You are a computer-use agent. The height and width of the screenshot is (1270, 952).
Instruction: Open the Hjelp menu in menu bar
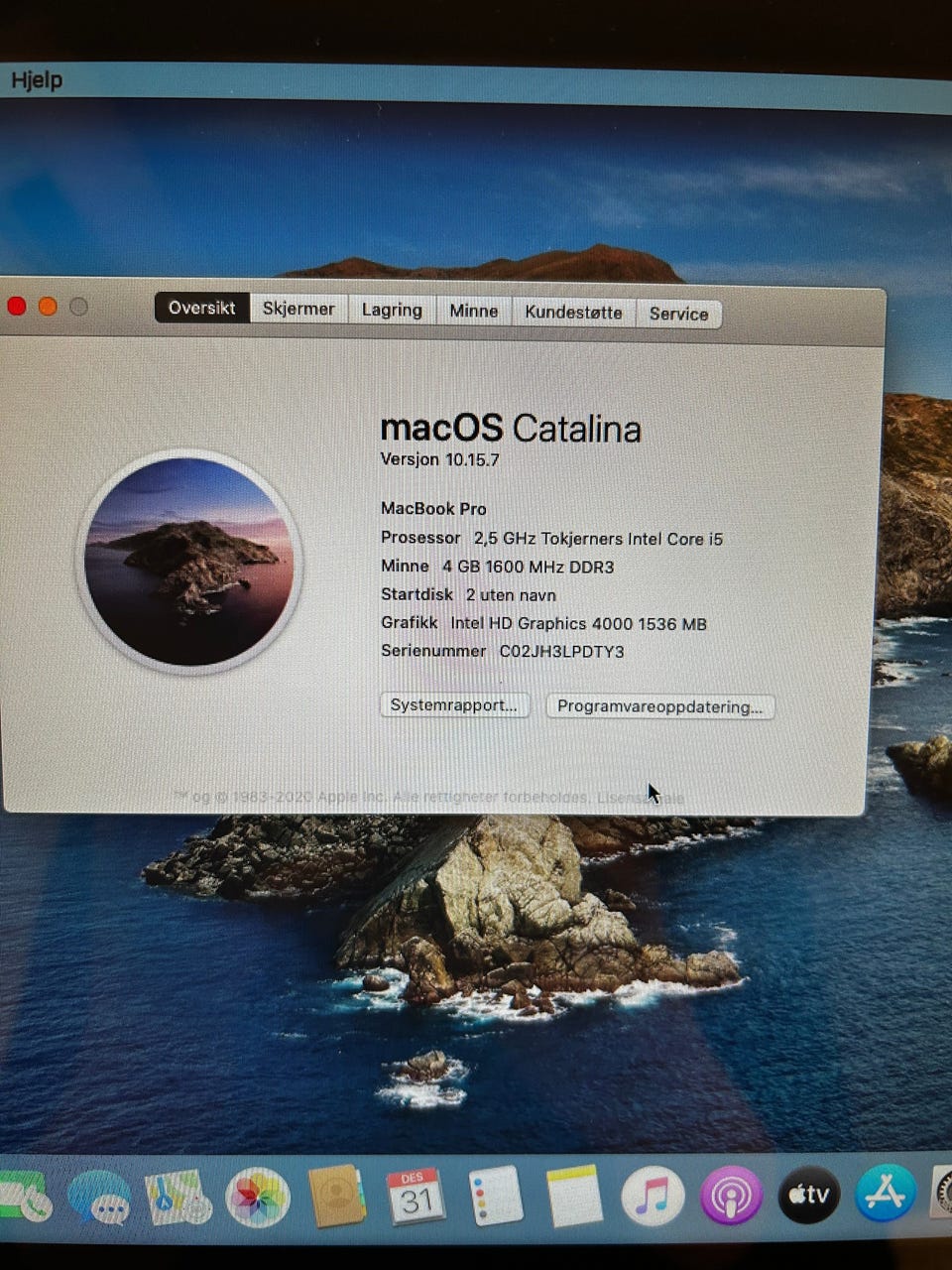[x=37, y=79]
